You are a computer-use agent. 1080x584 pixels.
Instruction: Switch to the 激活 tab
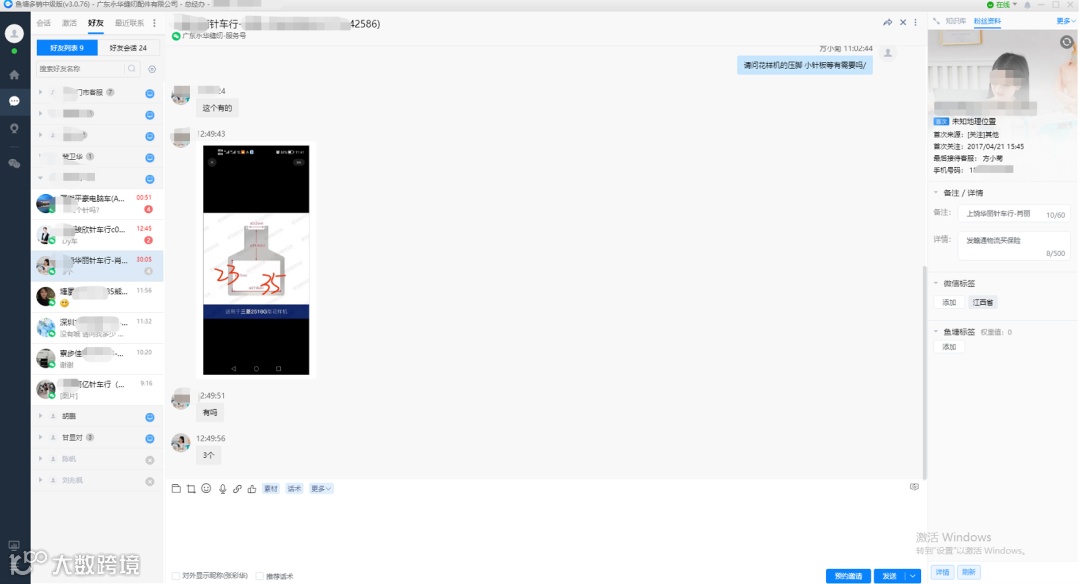69,23
